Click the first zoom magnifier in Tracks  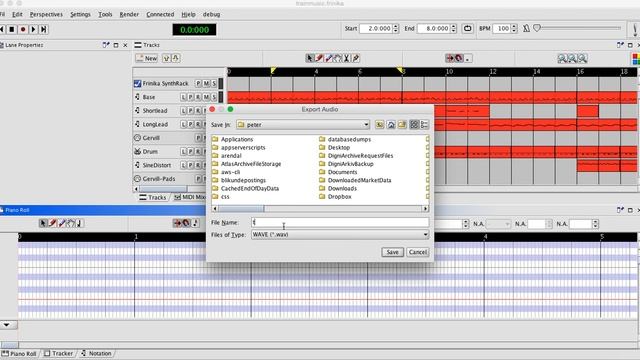(x=562, y=58)
